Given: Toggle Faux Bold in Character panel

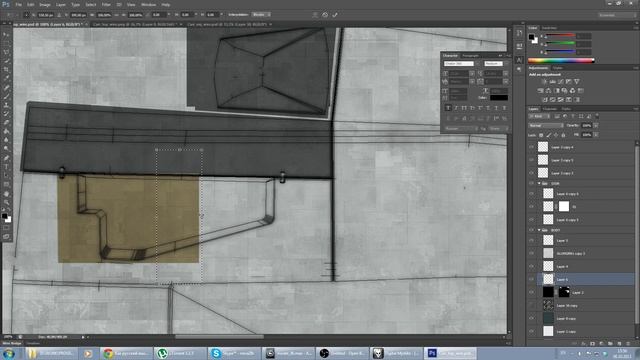Looking at the screenshot, I should coord(448,108).
